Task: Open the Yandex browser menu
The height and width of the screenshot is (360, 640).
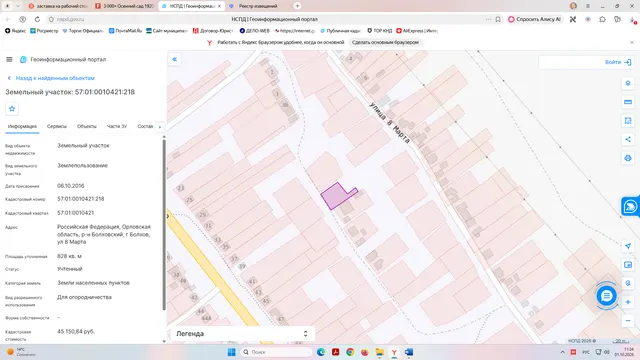Action: pos(588,6)
